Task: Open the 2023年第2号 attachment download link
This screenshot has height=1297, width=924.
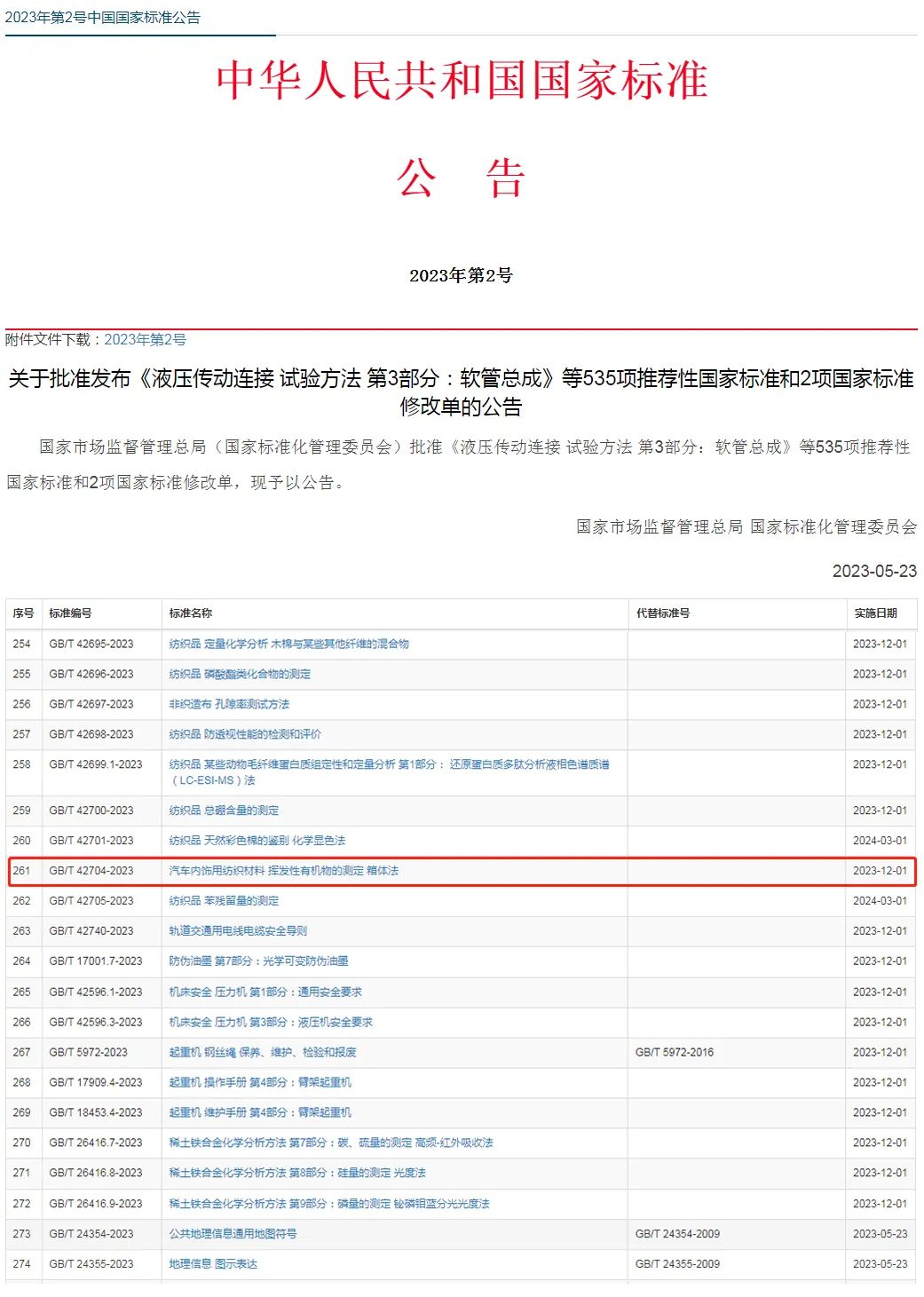Action: click(145, 339)
